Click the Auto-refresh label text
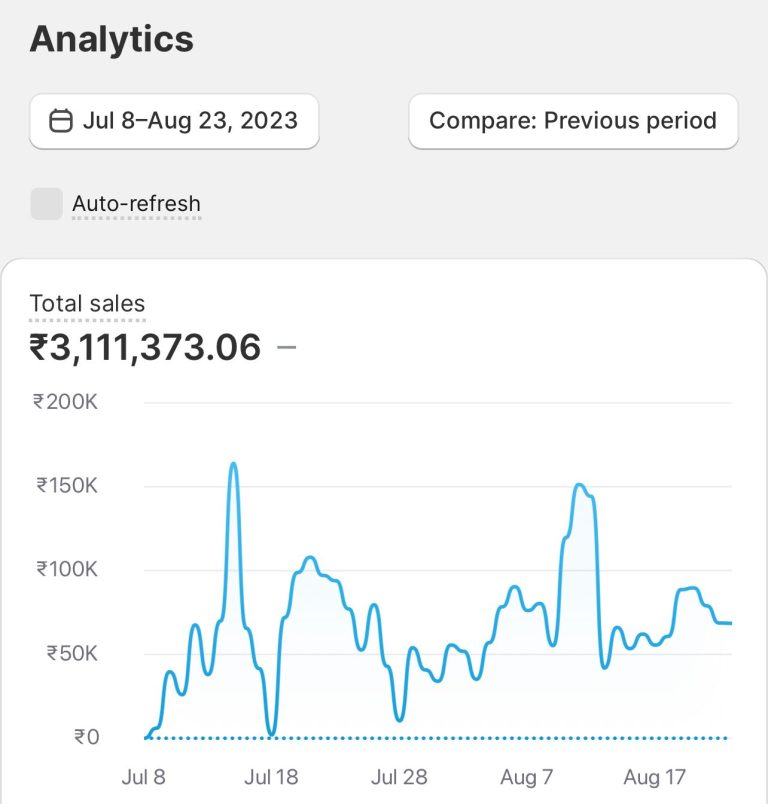 [136, 204]
